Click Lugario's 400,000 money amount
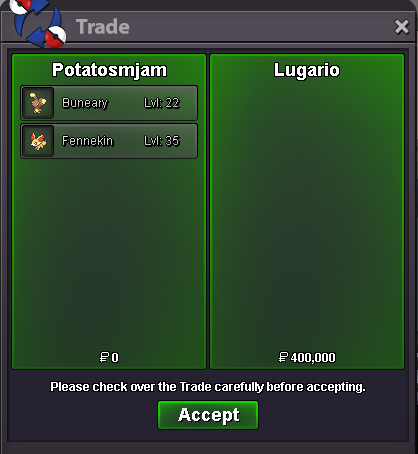The image size is (418, 454). pos(313,358)
